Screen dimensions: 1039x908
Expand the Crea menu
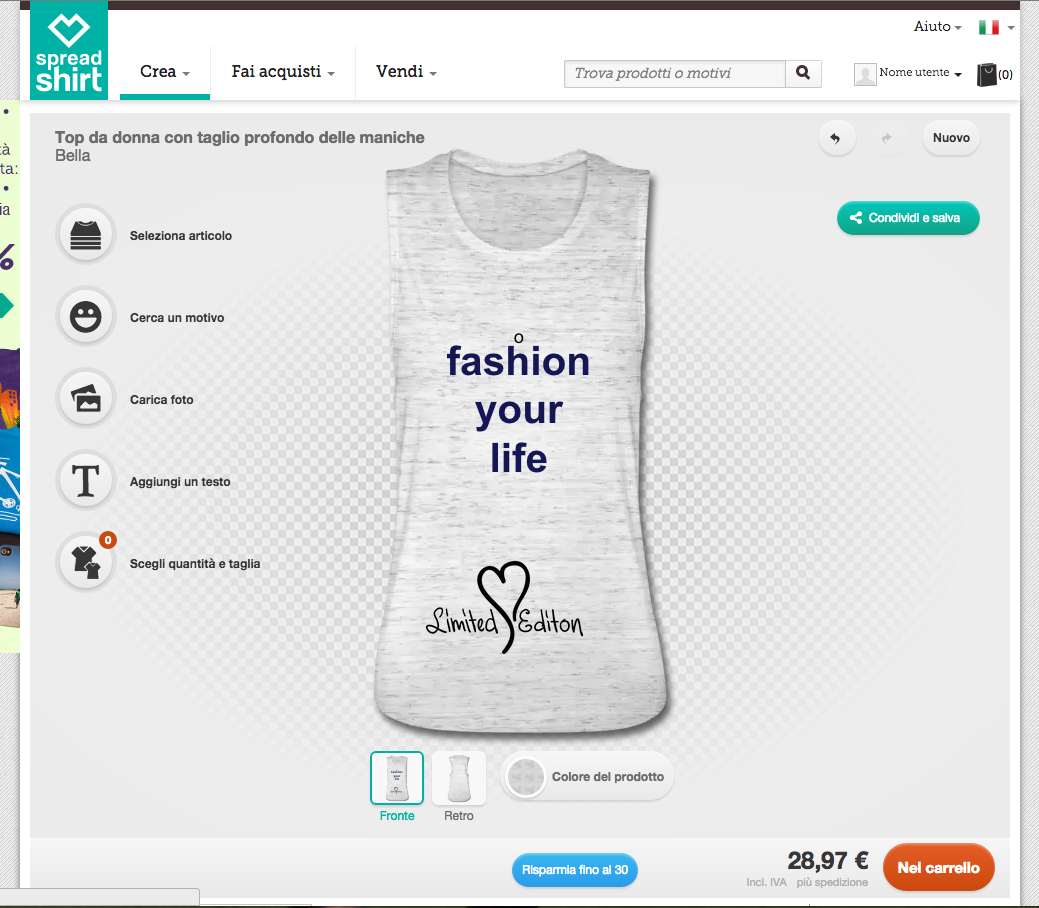(165, 72)
